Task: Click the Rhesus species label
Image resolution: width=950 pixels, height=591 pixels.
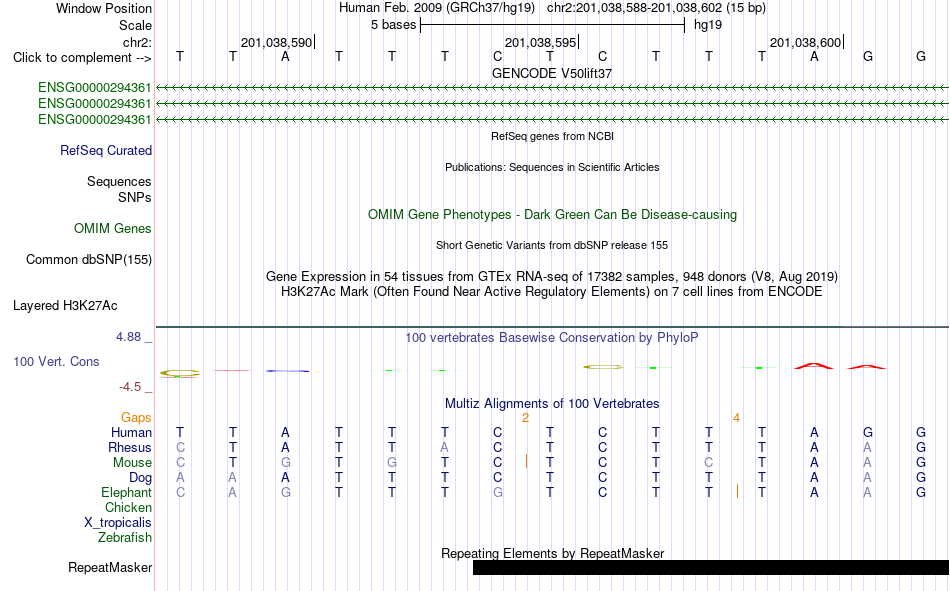Action: 130,447
